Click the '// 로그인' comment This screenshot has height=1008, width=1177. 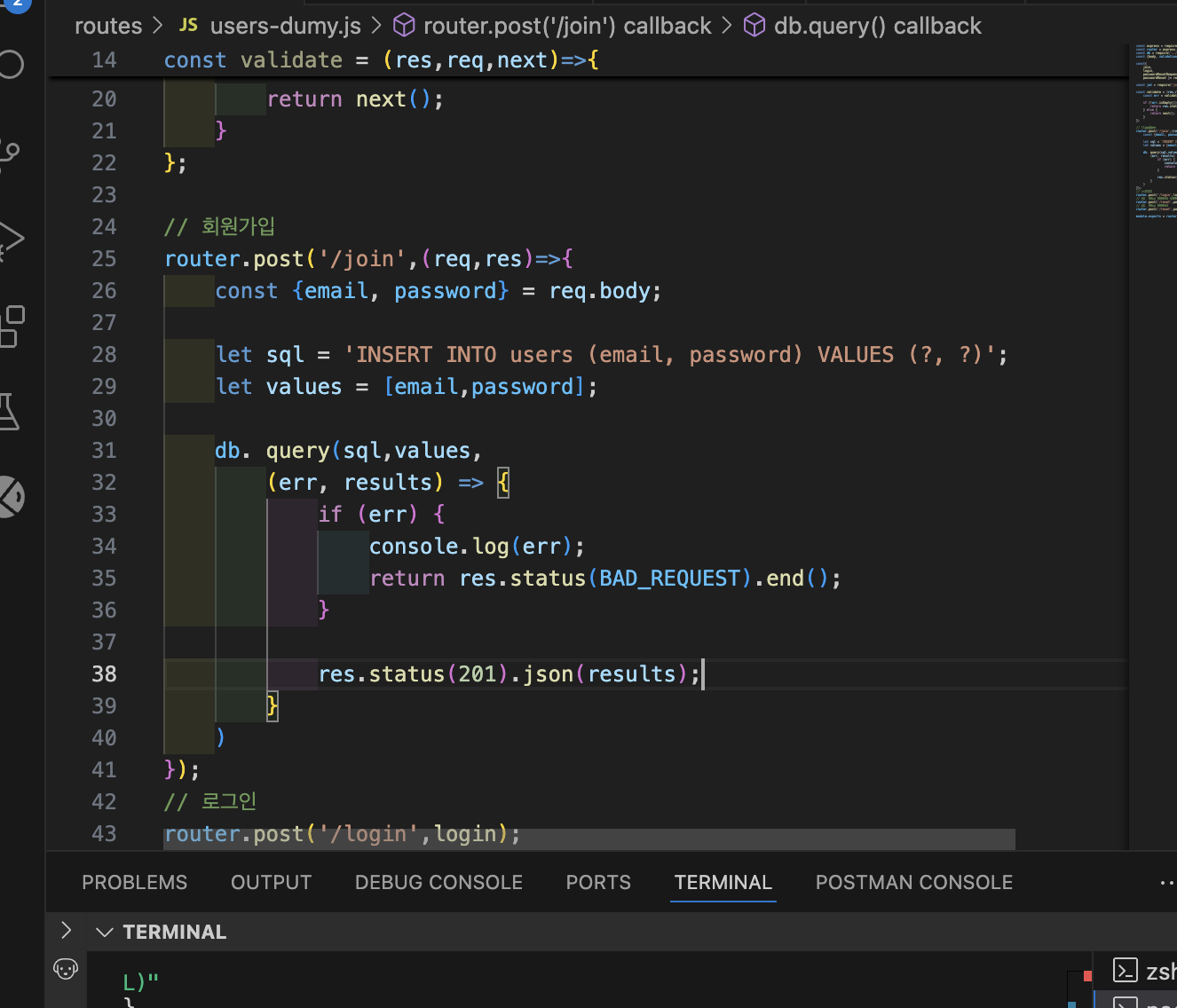(x=210, y=802)
